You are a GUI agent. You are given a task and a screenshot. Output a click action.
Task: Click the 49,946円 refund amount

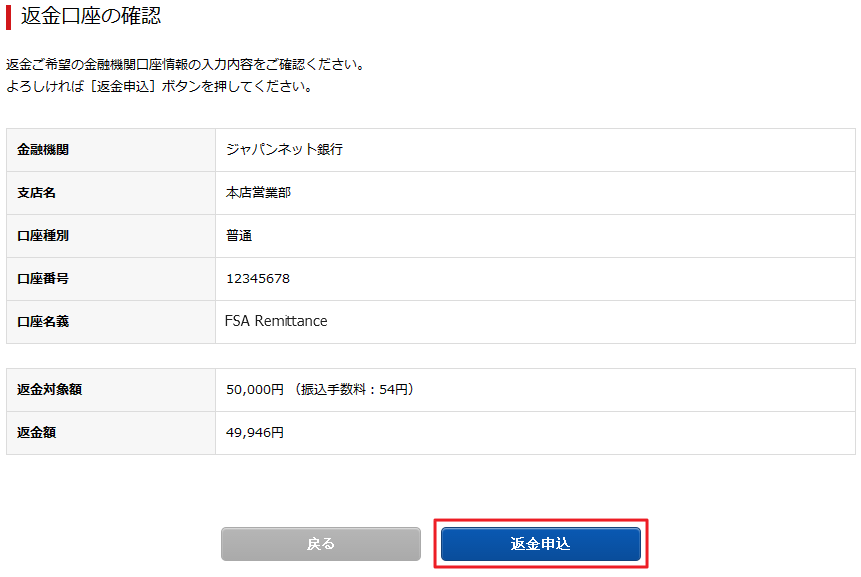click(x=255, y=433)
